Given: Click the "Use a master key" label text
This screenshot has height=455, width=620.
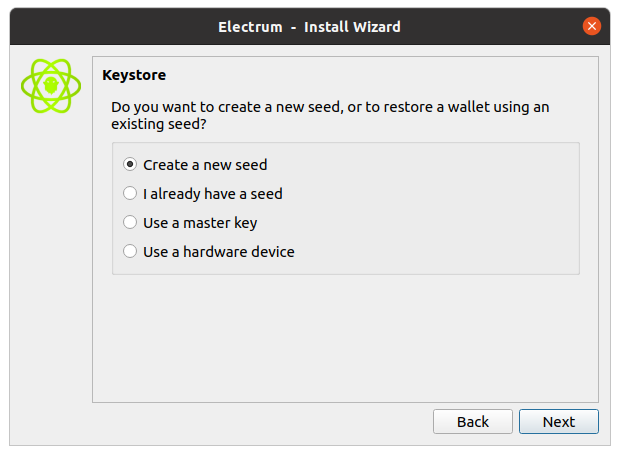Looking at the screenshot, I should pyautogui.click(x=200, y=223).
